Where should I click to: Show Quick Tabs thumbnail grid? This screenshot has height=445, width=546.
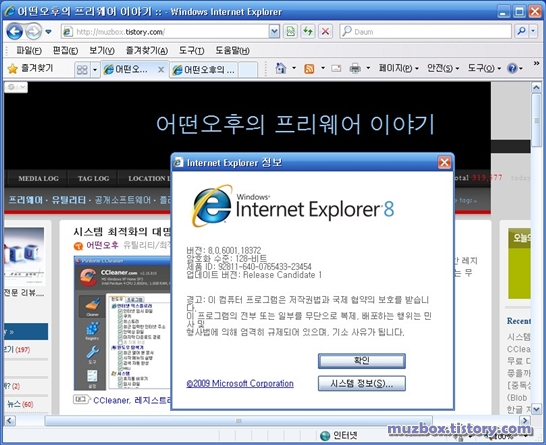point(82,70)
